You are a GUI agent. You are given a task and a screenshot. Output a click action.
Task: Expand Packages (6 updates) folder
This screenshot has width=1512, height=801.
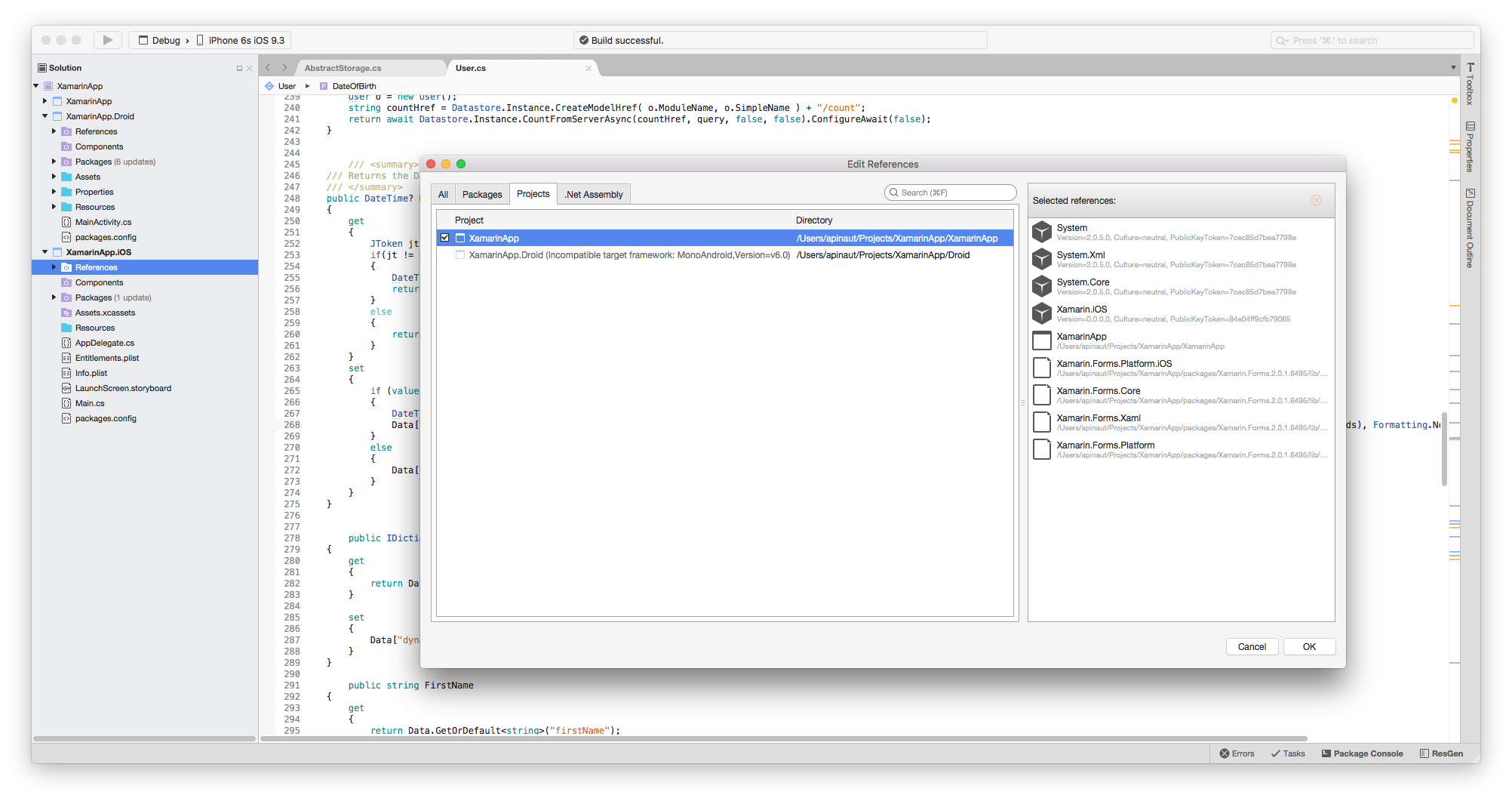(54, 162)
